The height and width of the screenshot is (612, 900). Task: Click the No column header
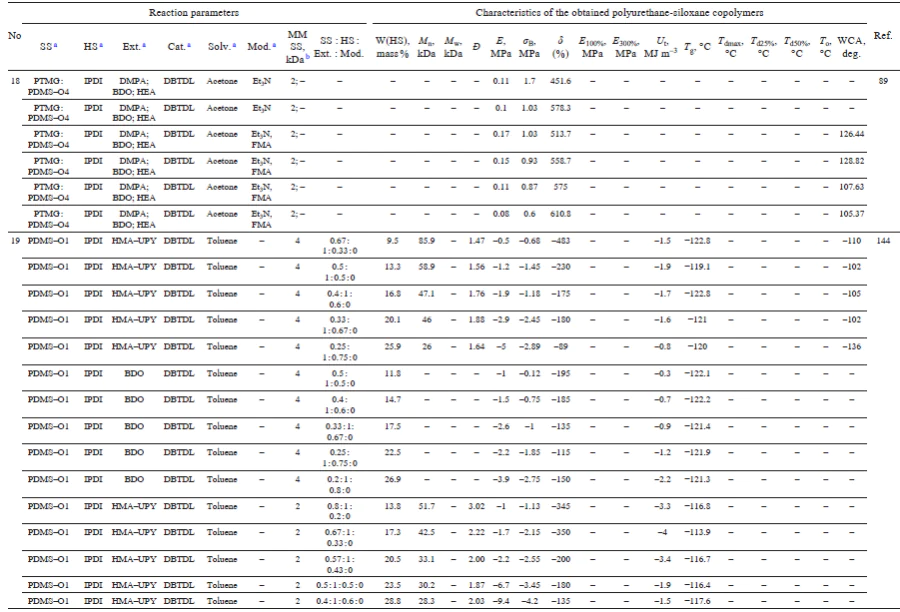(15, 36)
